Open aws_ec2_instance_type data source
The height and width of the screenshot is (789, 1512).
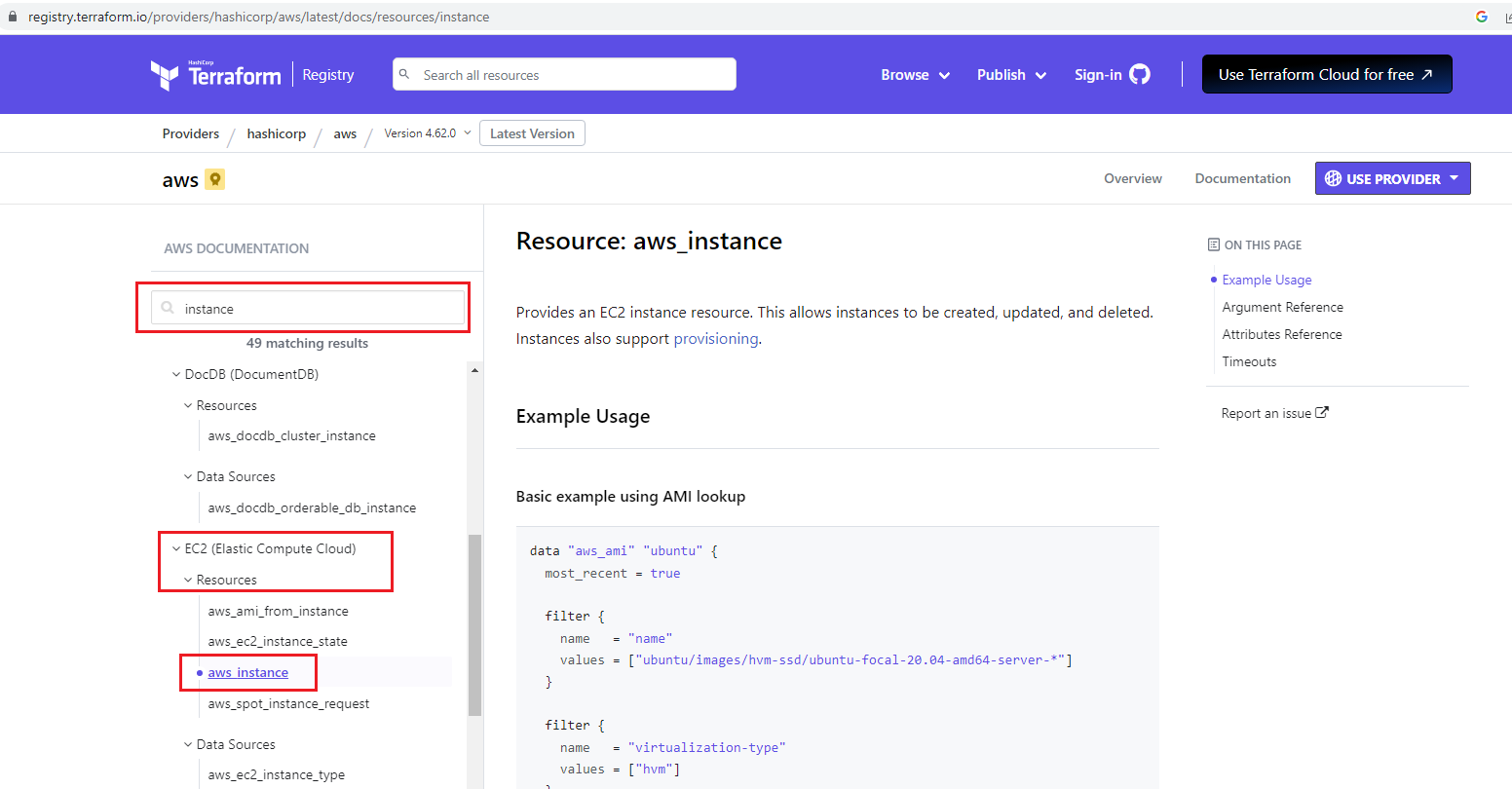277,774
